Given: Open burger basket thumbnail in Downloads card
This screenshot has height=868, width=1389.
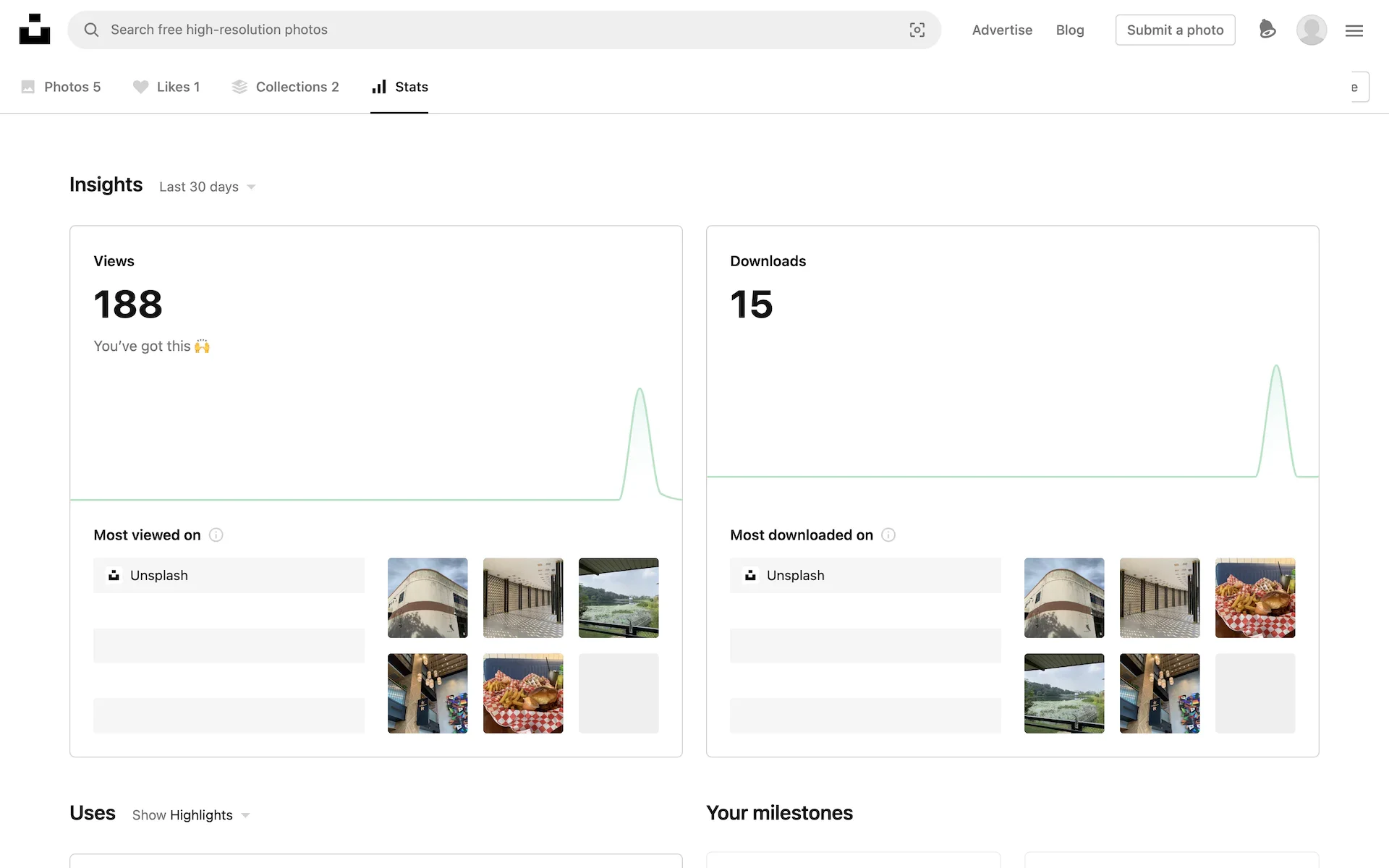Looking at the screenshot, I should pos(1255,597).
